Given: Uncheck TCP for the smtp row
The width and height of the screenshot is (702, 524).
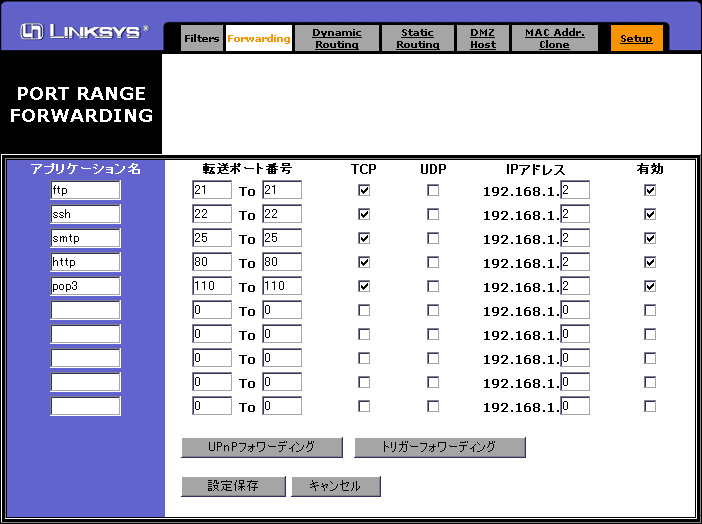Looking at the screenshot, I should click(x=364, y=238).
